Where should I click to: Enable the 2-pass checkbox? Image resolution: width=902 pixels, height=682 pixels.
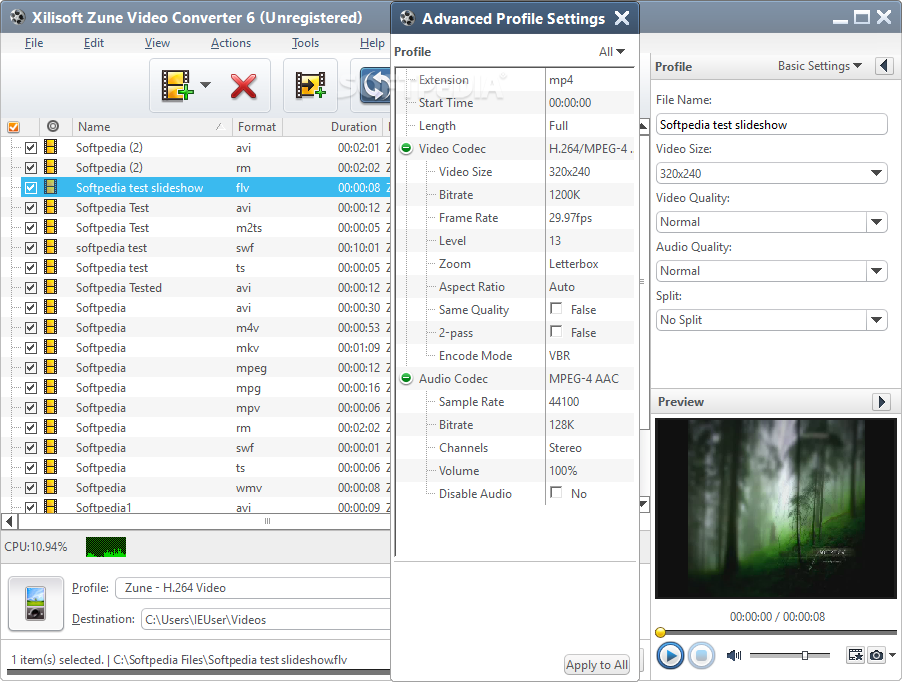click(556, 331)
